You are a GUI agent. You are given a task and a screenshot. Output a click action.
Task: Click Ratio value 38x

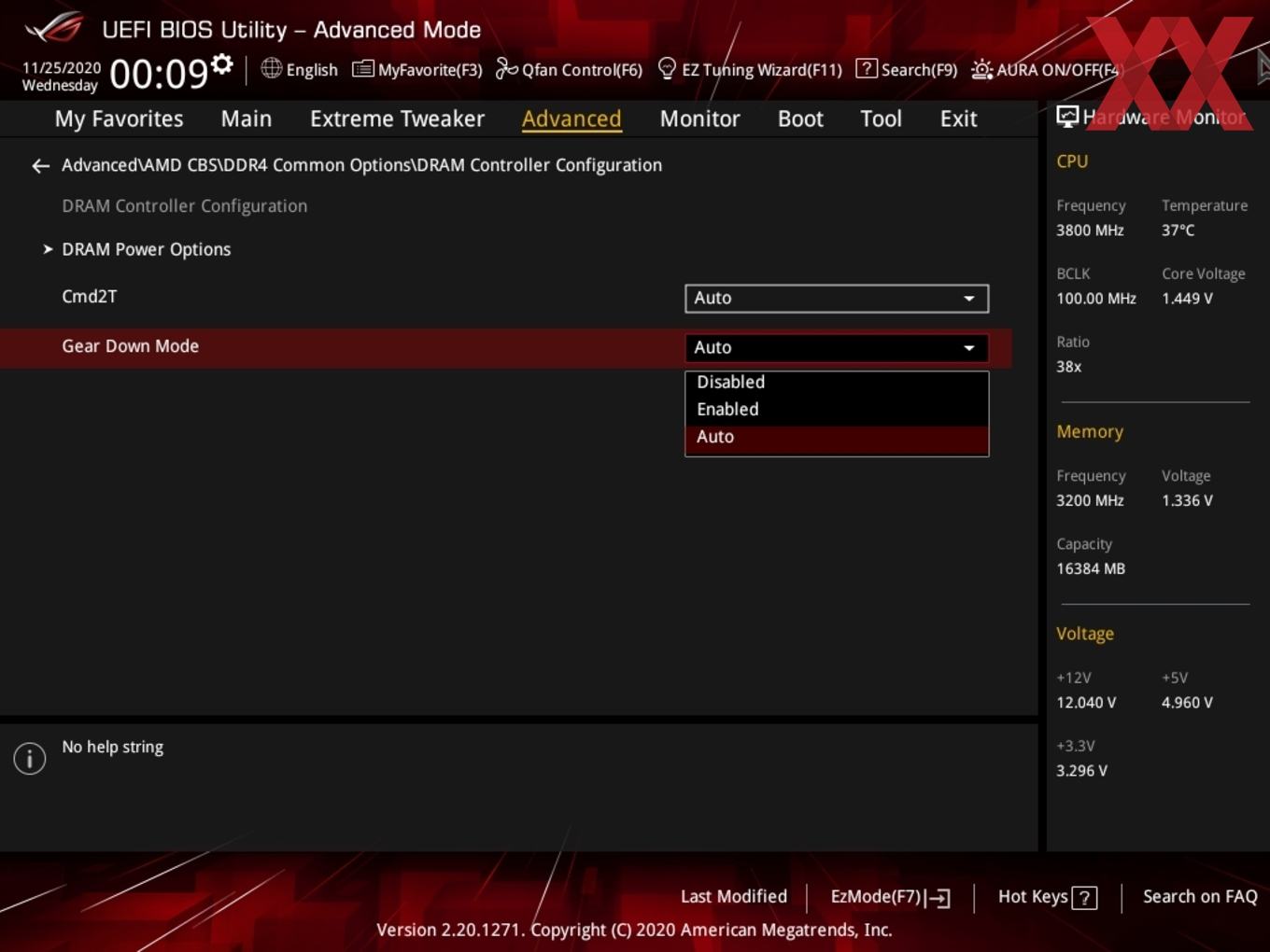(1068, 367)
